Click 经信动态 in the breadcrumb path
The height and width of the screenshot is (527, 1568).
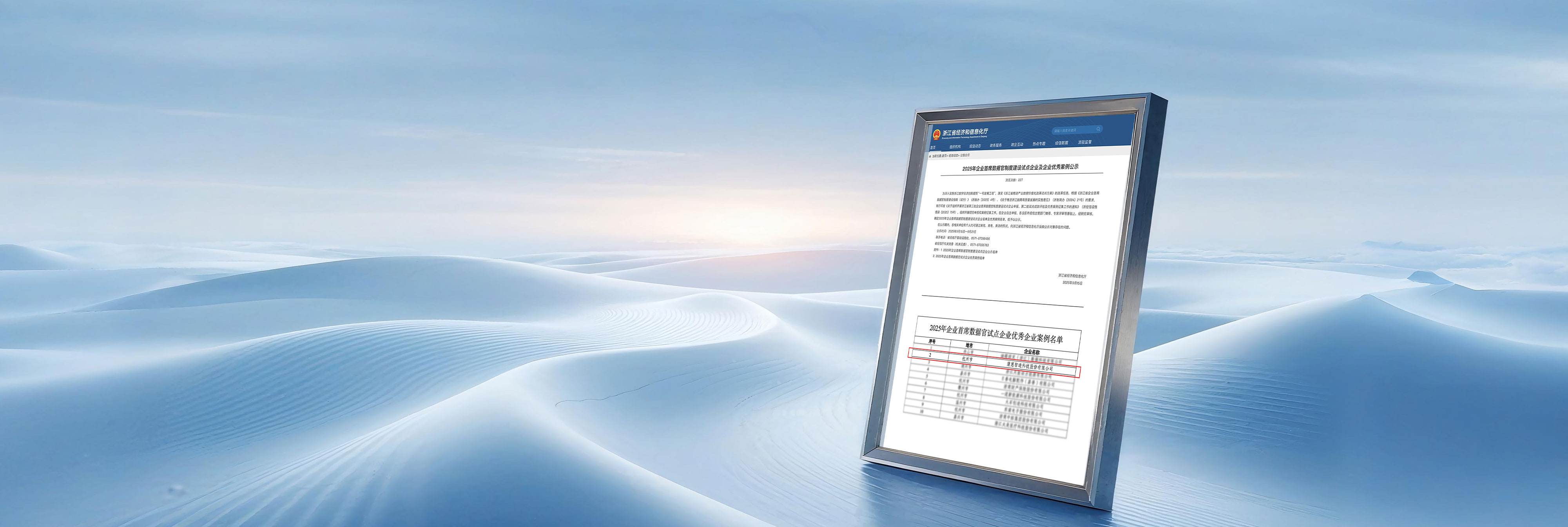[953, 155]
